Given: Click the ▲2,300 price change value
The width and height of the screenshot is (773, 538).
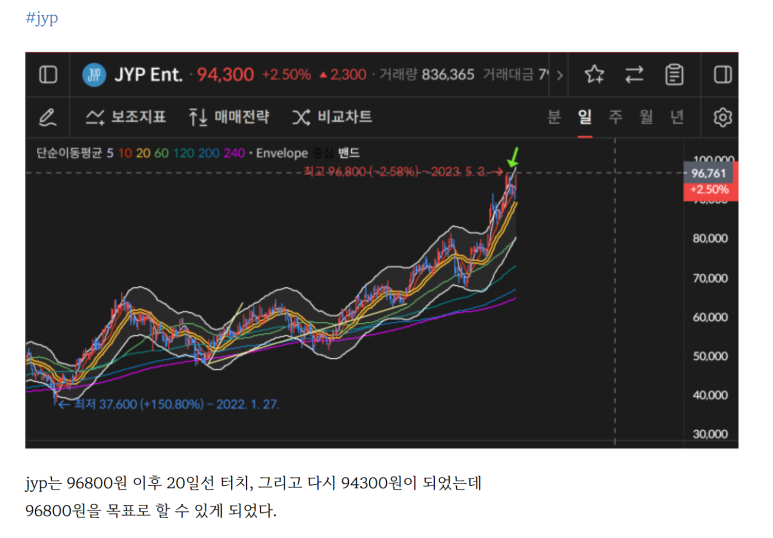Looking at the screenshot, I should click(x=343, y=75).
